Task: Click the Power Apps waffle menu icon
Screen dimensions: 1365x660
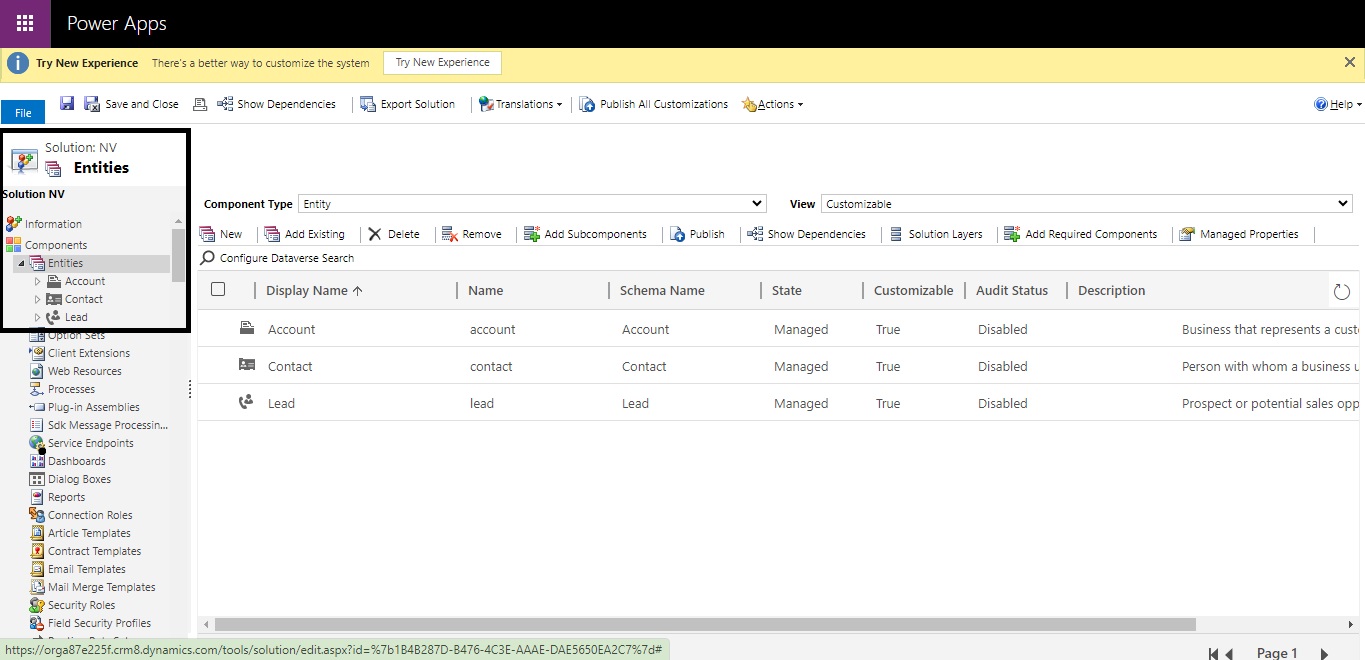Action: click(x=22, y=22)
